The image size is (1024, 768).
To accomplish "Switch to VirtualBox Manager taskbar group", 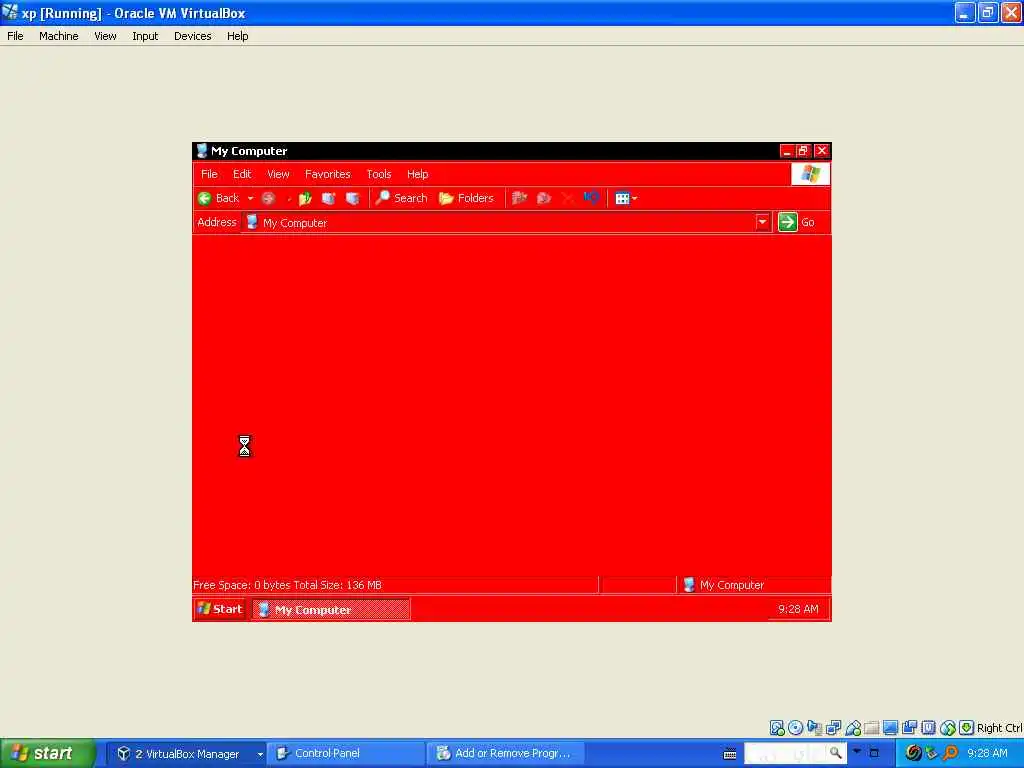I will pos(185,754).
